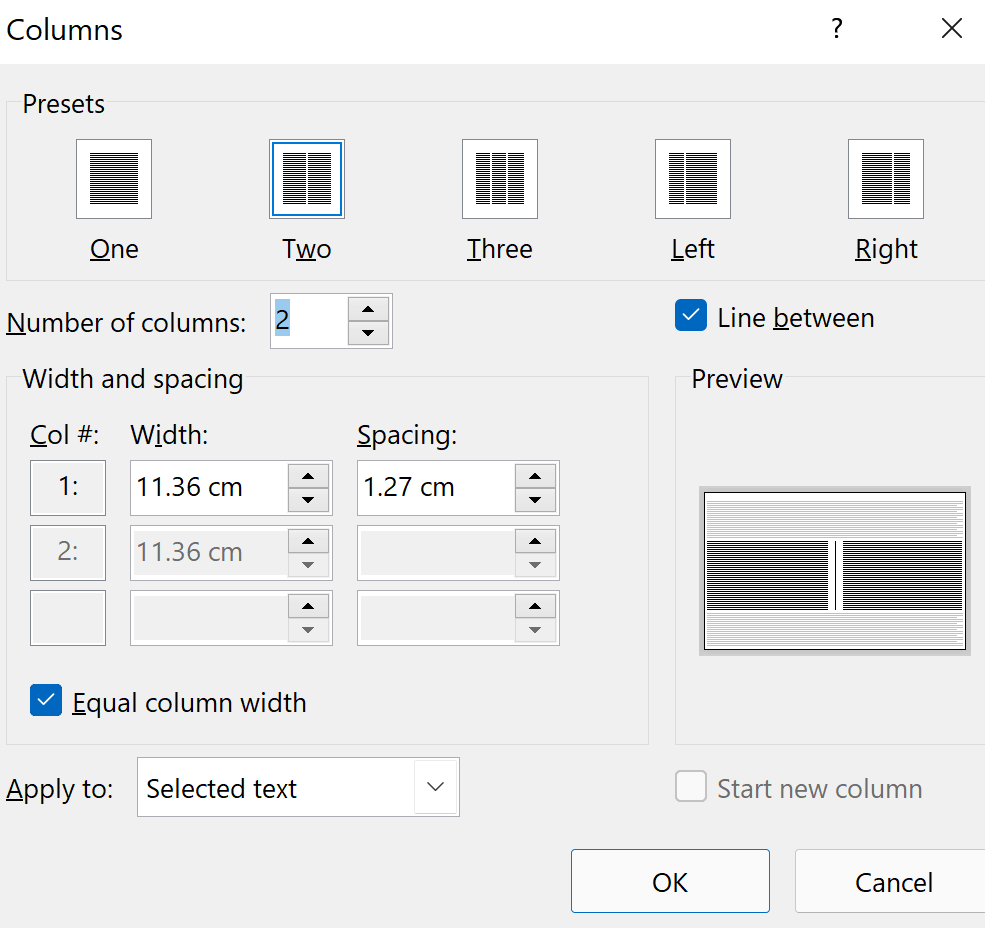Select the Two columns preset
This screenshot has height=928, width=985.
coord(306,180)
